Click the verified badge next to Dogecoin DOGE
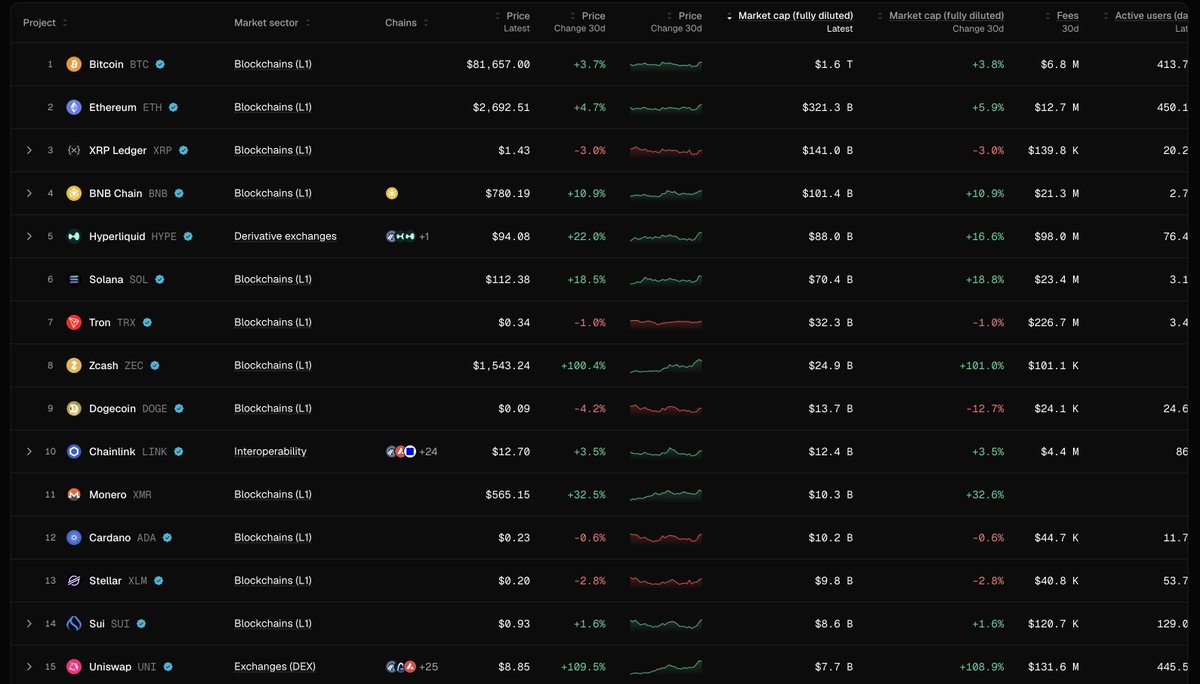The image size is (1200, 684). click(x=179, y=408)
